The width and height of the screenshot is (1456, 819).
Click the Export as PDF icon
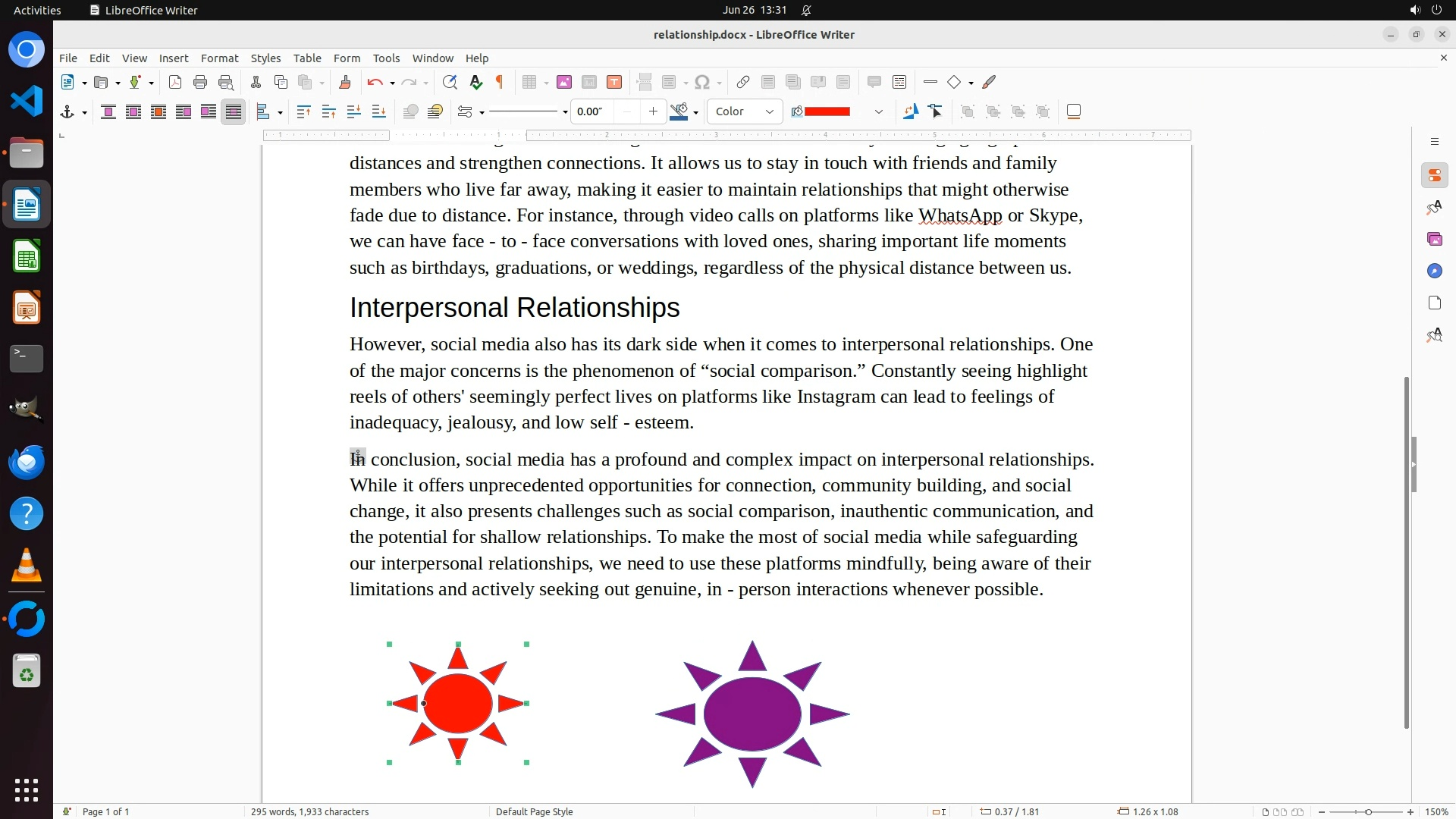coord(175,82)
